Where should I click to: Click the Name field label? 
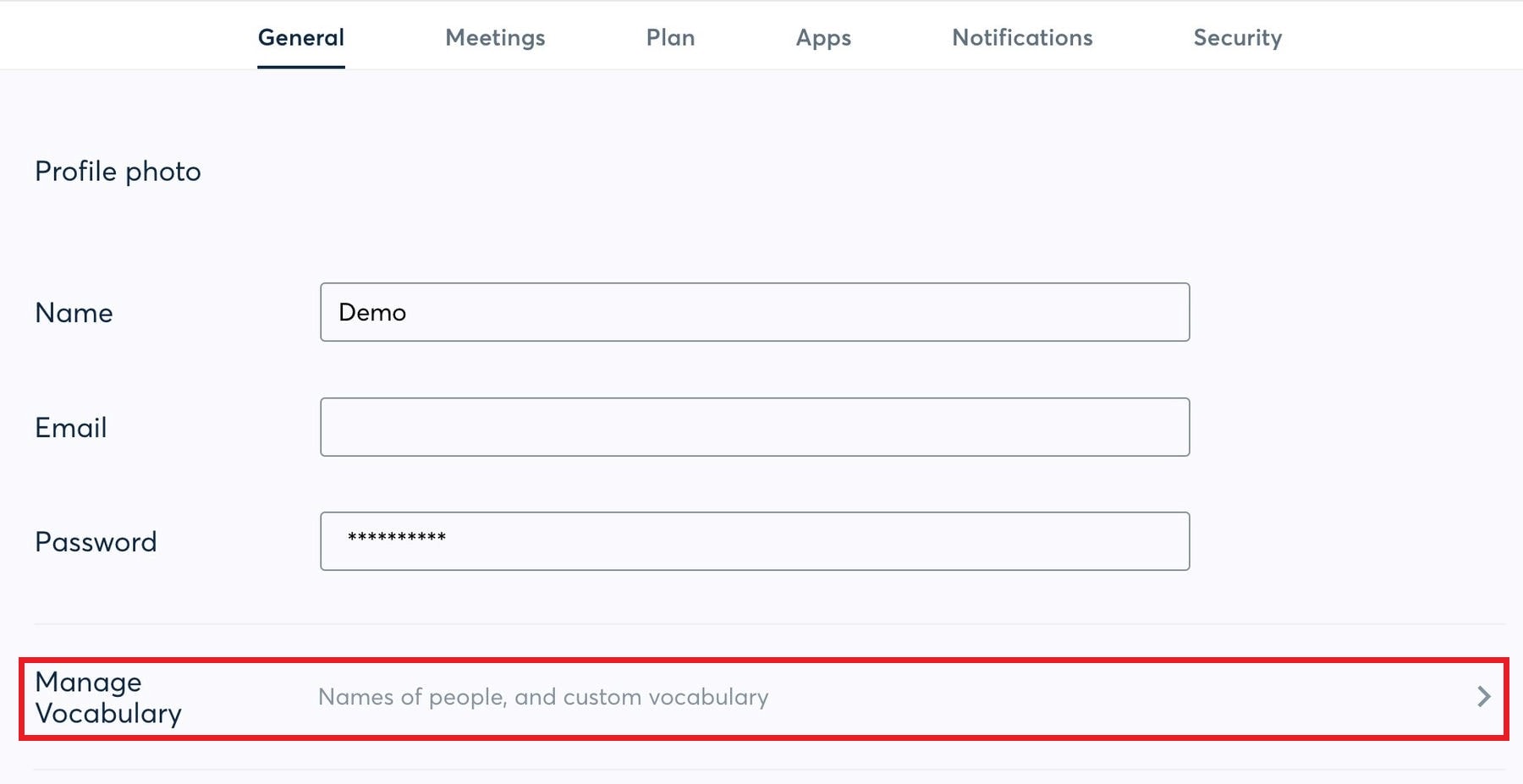point(74,312)
